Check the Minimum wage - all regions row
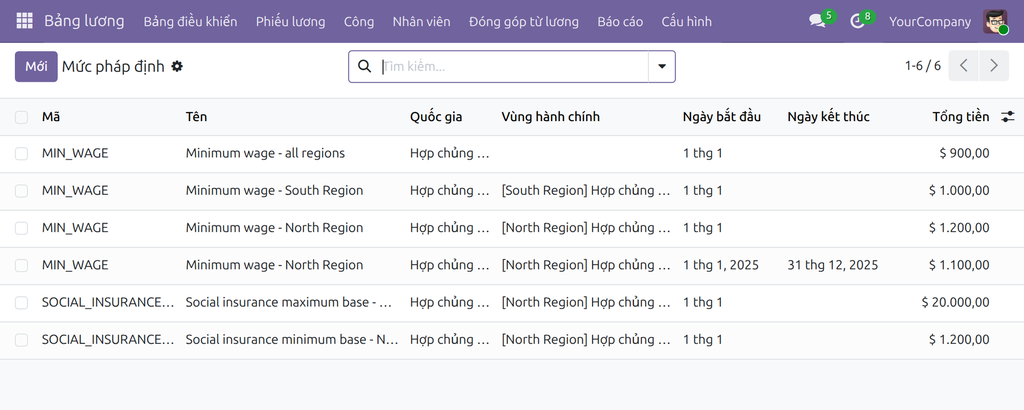Image resolution: width=1024 pixels, height=410 pixels. [x=22, y=154]
